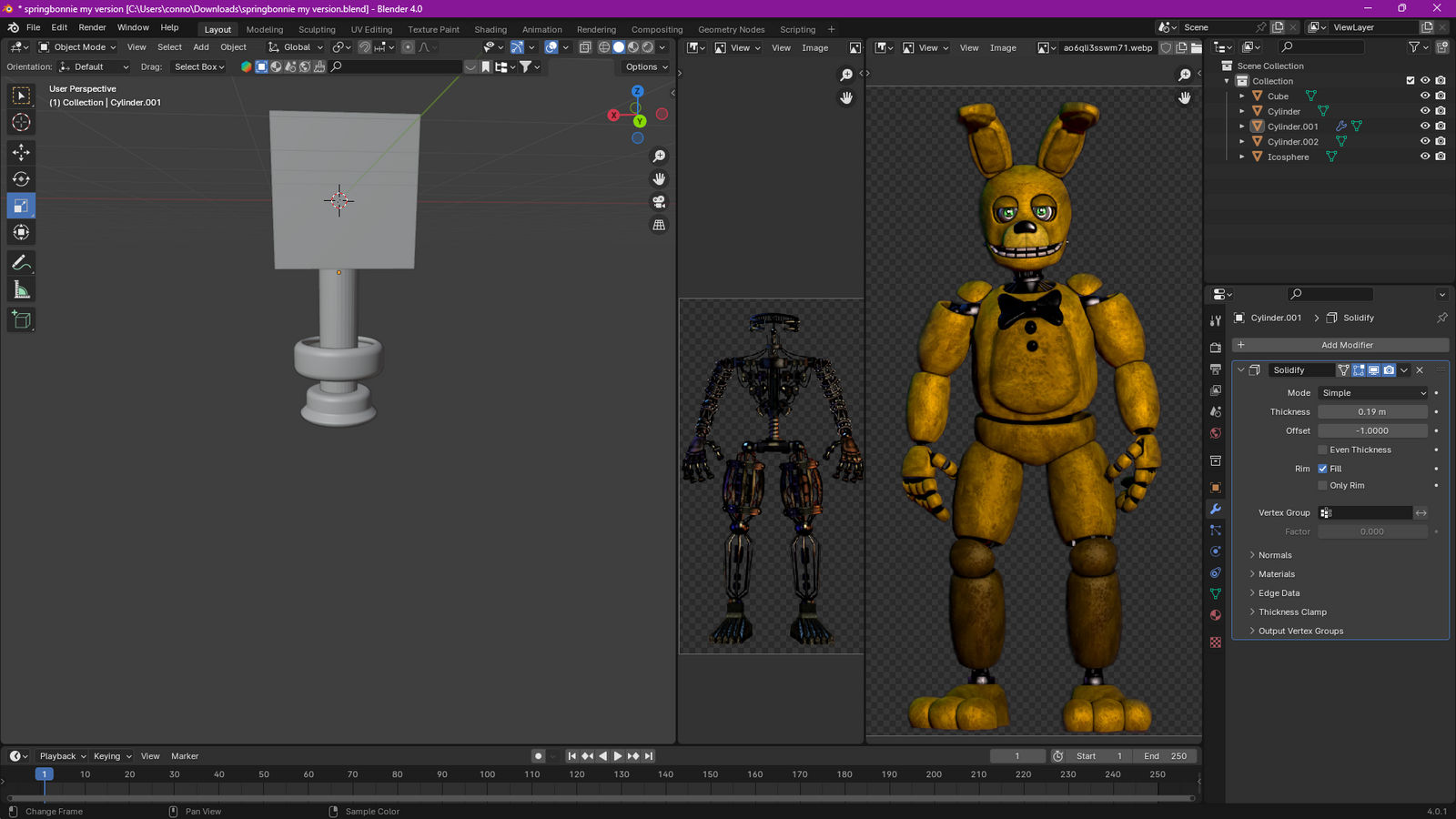Remove the Solidify modifier with X button
The width and height of the screenshot is (1456, 819).
(x=1420, y=370)
